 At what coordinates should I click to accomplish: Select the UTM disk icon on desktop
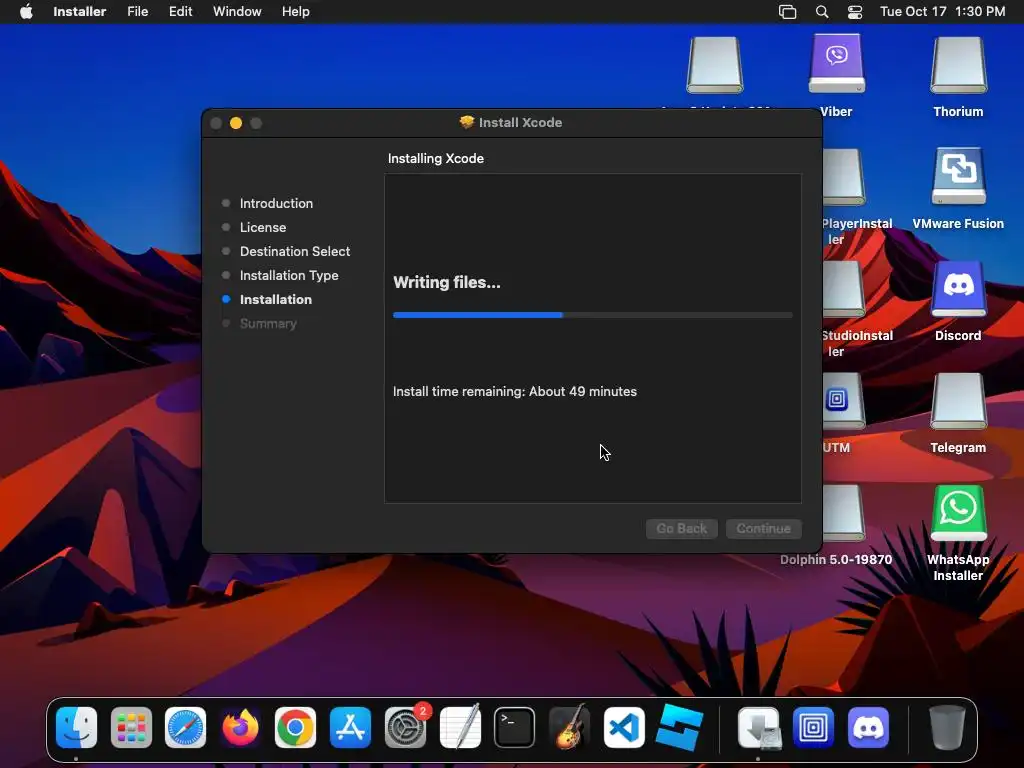843,400
